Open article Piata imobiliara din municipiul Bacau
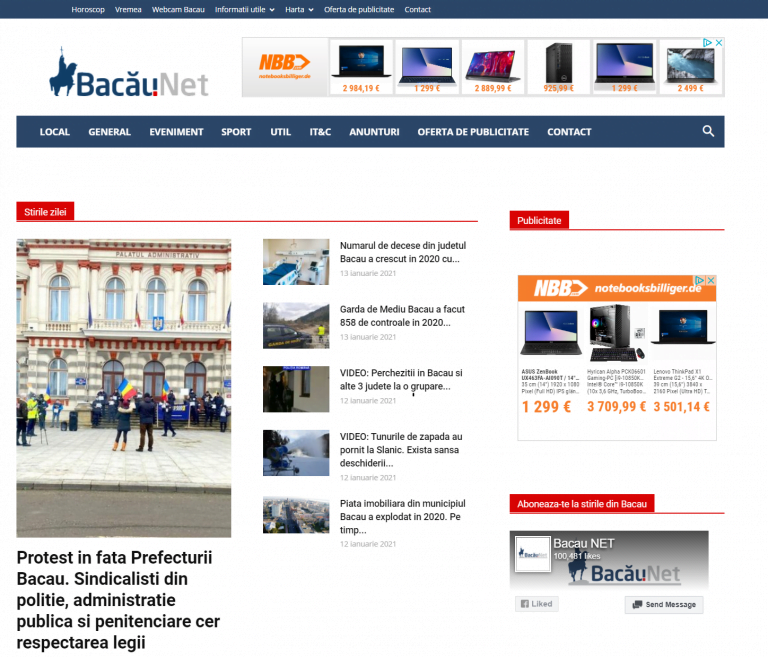Viewport: 768px width, 657px height. [x=403, y=516]
